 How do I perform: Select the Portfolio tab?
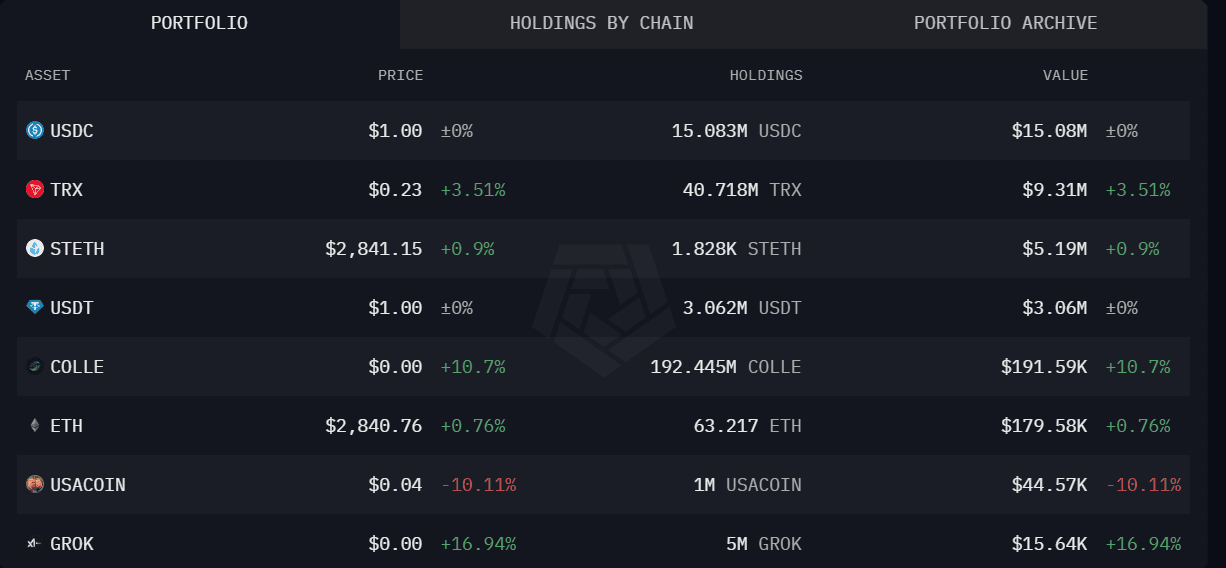199,23
